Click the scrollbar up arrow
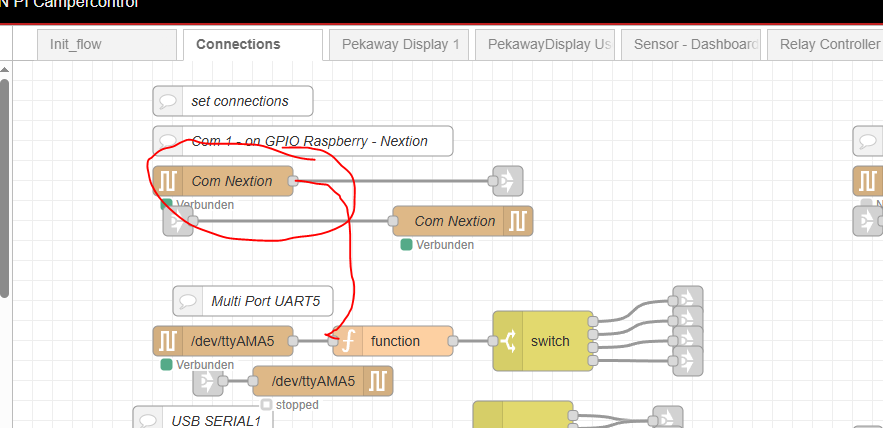 coord(5,70)
